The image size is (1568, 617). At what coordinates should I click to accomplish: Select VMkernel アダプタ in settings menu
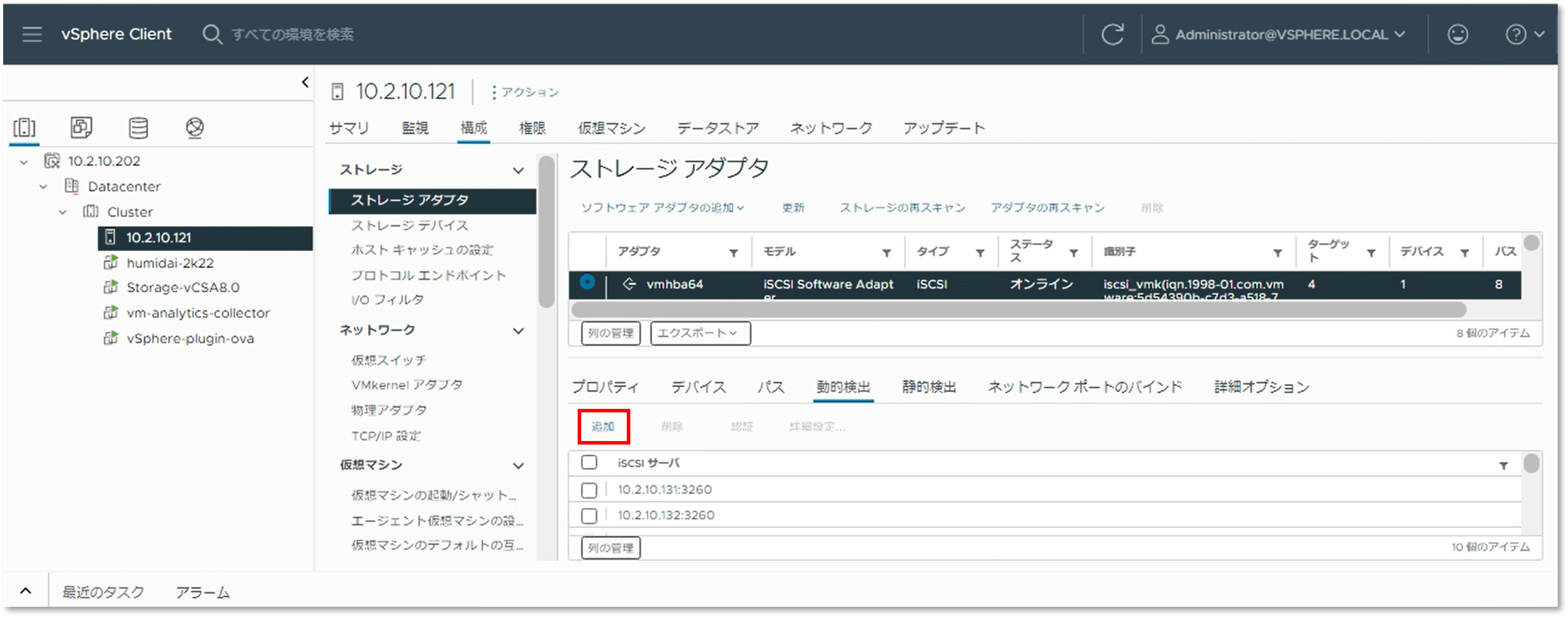point(407,385)
